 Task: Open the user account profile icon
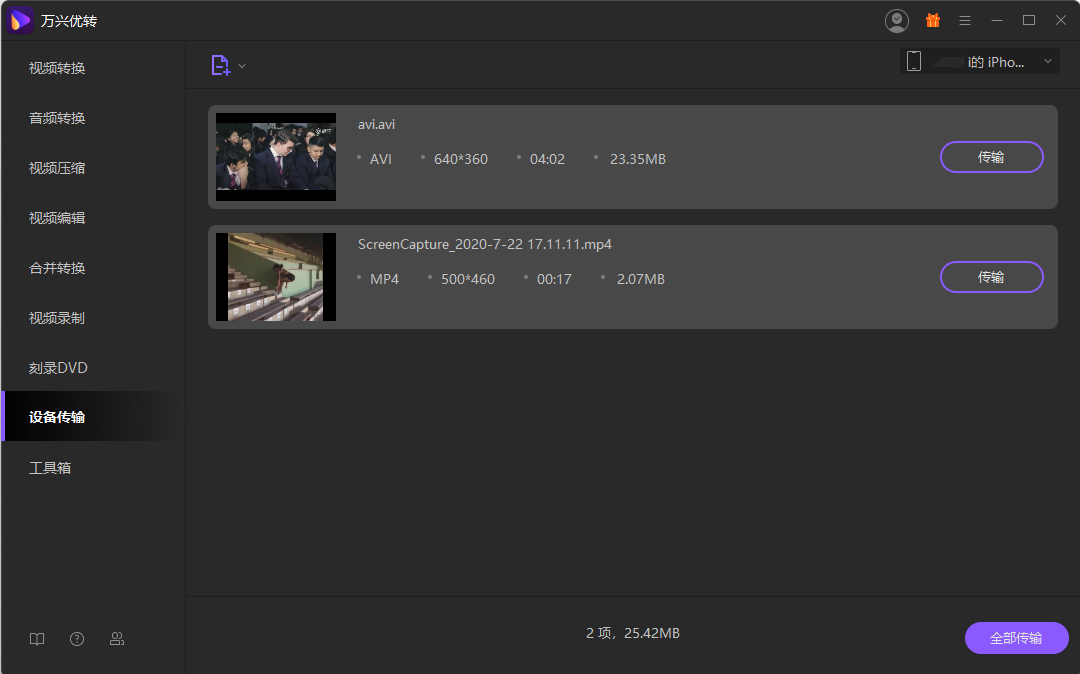tap(897, 21)
